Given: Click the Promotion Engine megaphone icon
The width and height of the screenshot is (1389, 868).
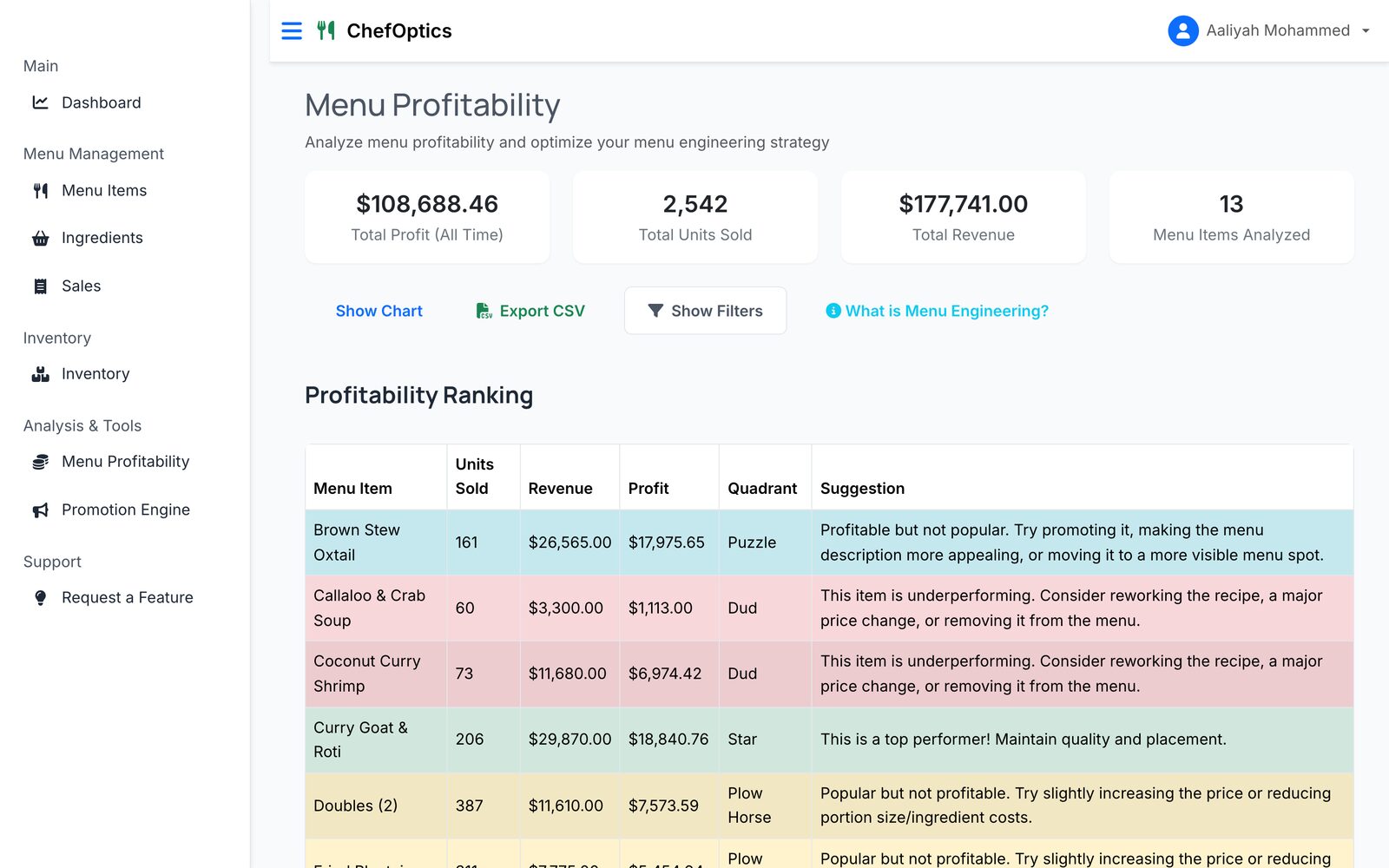Looking at the screenshot, I should coord(40,510).
